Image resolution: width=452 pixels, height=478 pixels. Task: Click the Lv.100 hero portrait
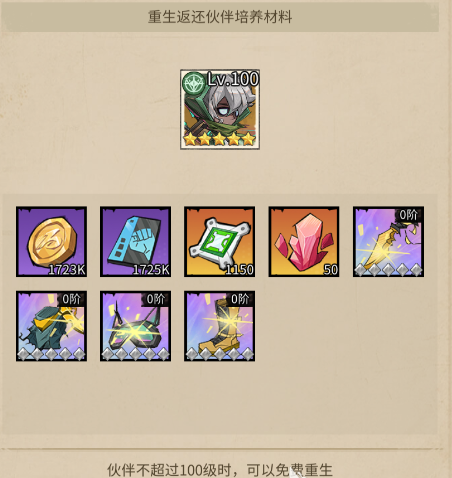point(220,109)
